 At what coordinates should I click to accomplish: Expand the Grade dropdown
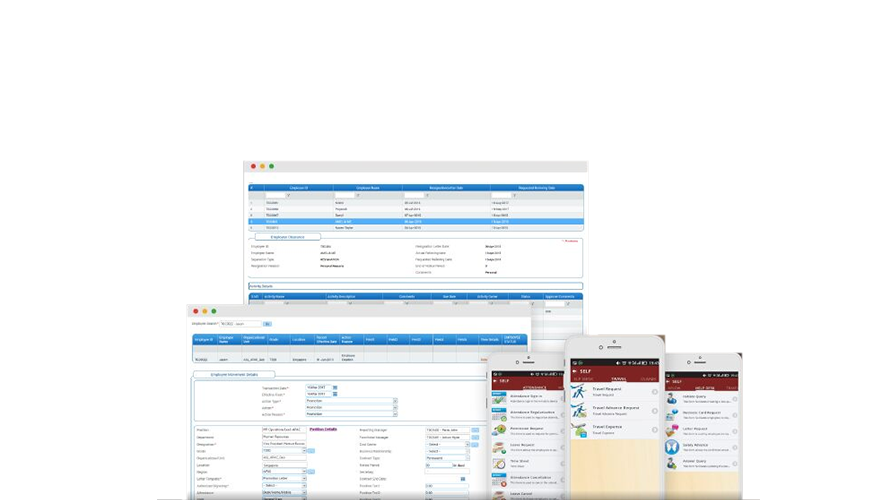pyautogui.click(x=284, y=451)
